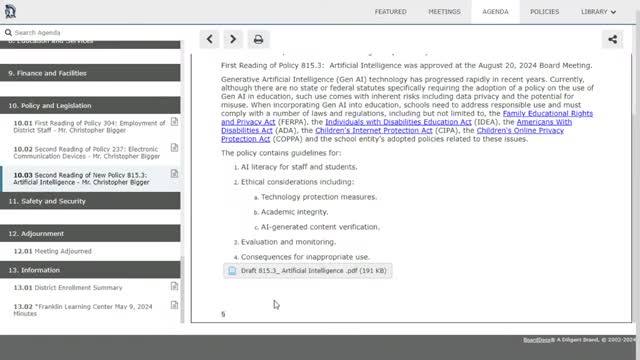Click 'Technology protection measures.' text

tap(319, 197)
